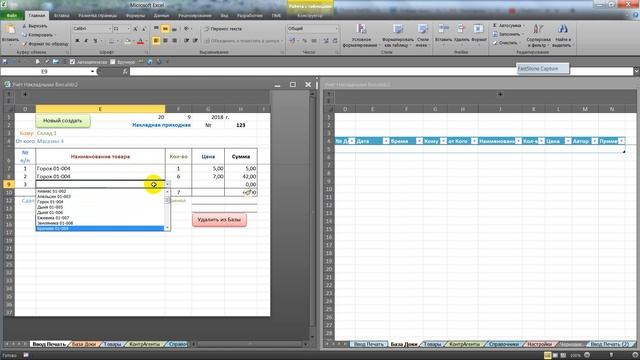Screen dimensions: 640x360
Task: Switch to the Данные ribbon tab
Action: click(x=161, y=16)
